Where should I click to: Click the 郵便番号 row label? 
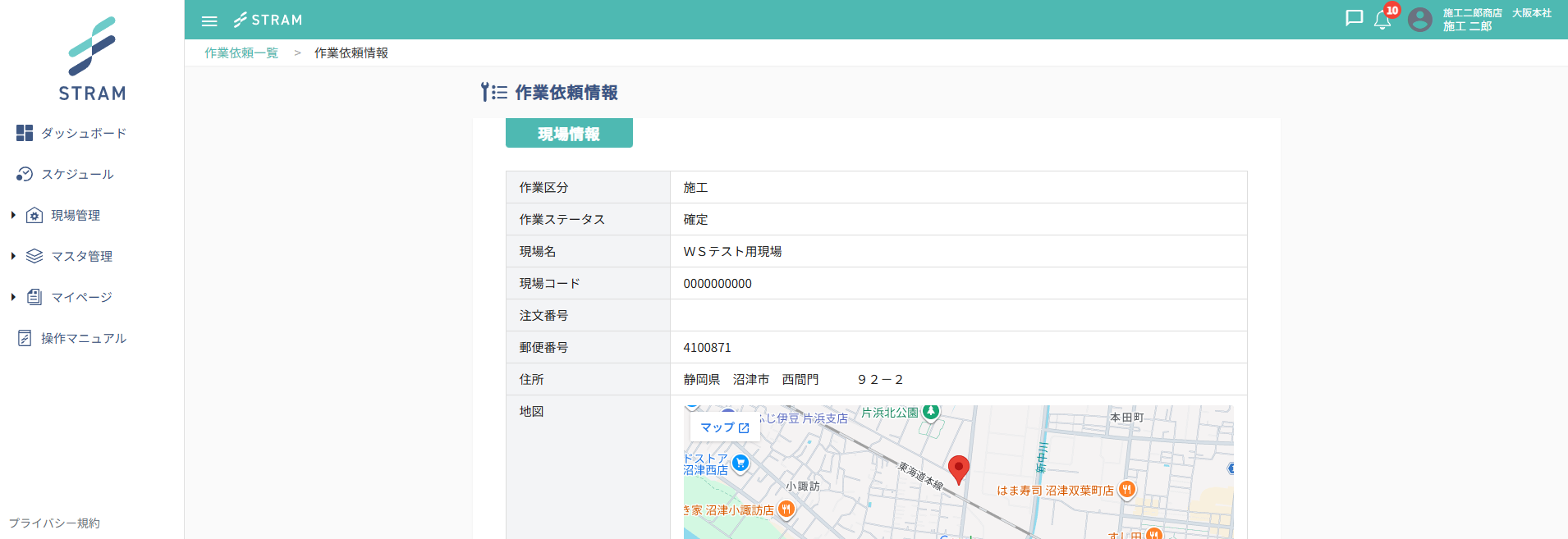543,347
